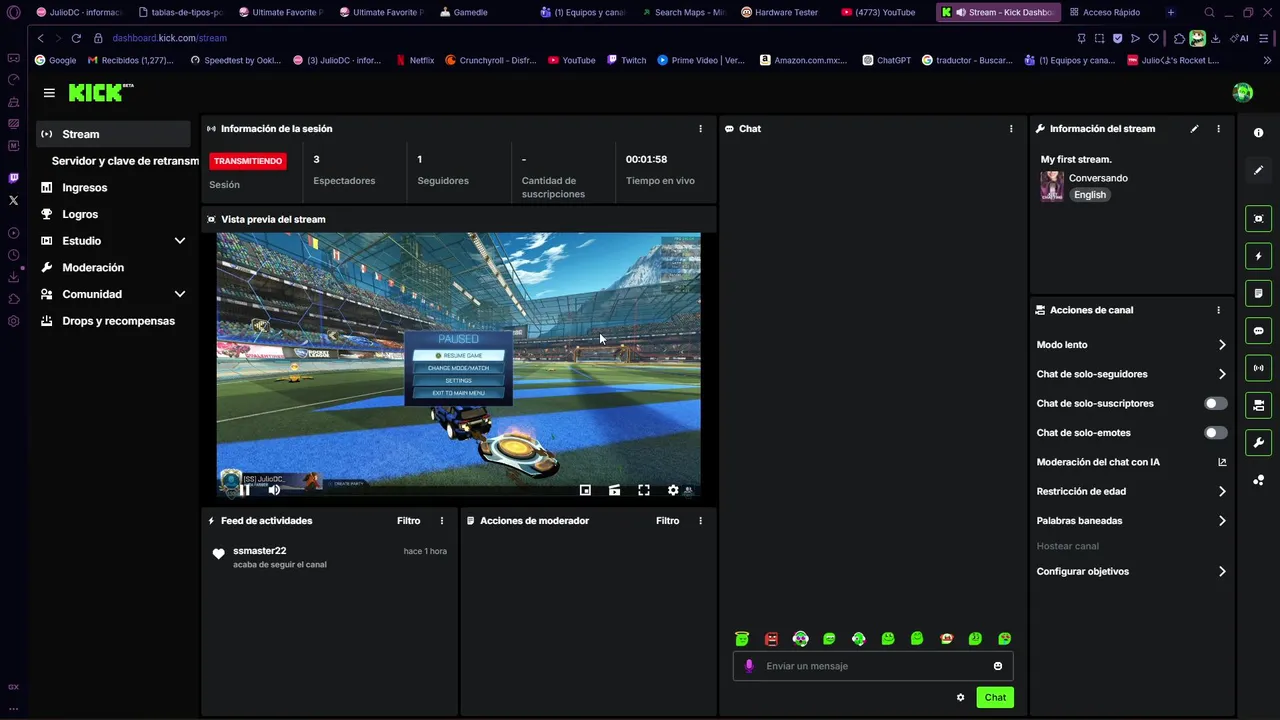The width and height of the screenshot is (1280, 720).
Task: Open Logros in the left navigation
Action: click(x=113, y=214)
